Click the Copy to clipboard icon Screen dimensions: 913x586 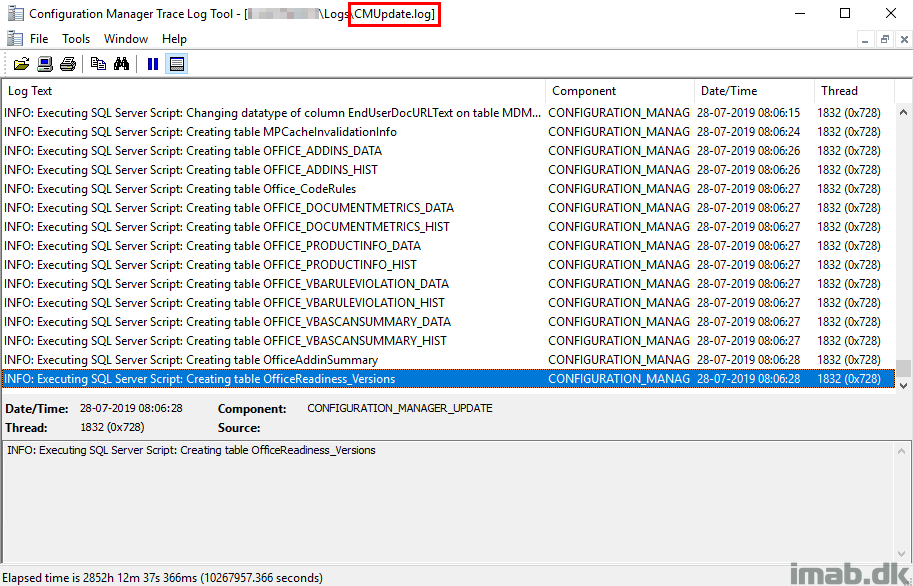[98, 64]
